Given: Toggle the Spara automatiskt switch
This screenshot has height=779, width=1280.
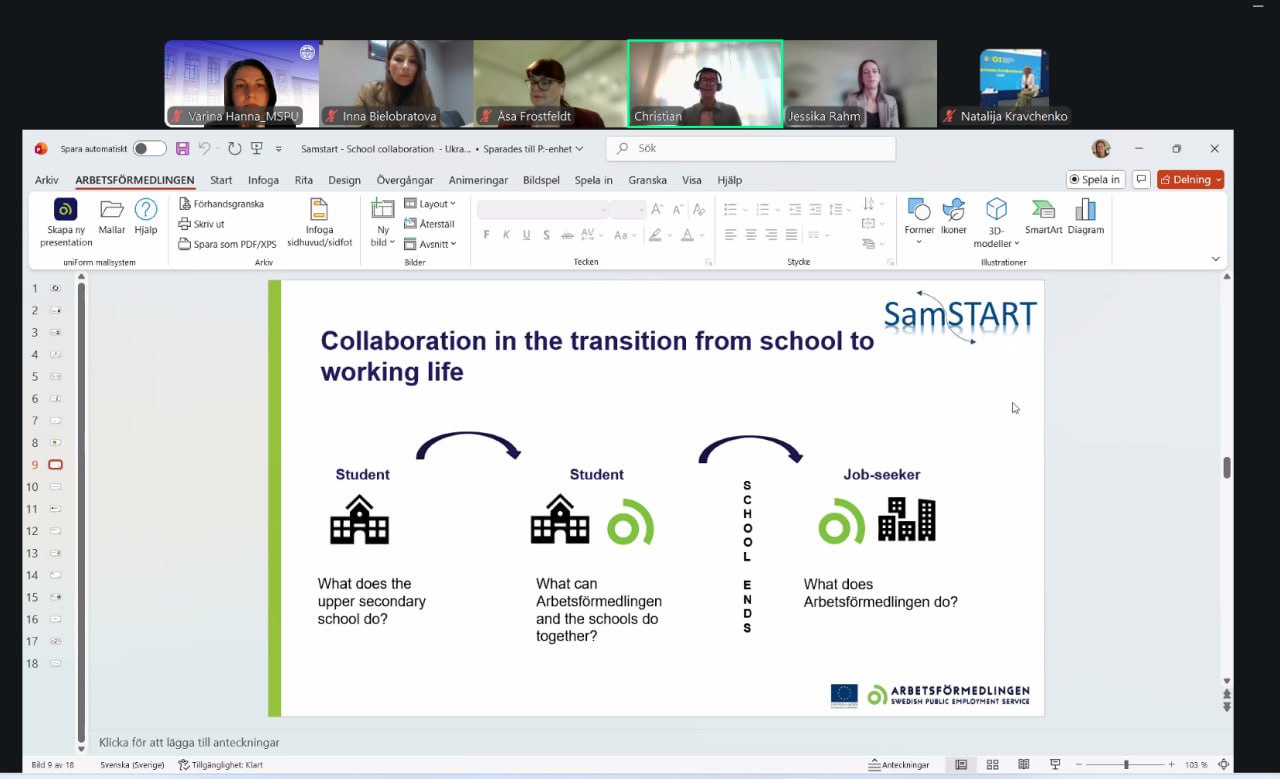Looking at the screenshot, I should point(149,149).
